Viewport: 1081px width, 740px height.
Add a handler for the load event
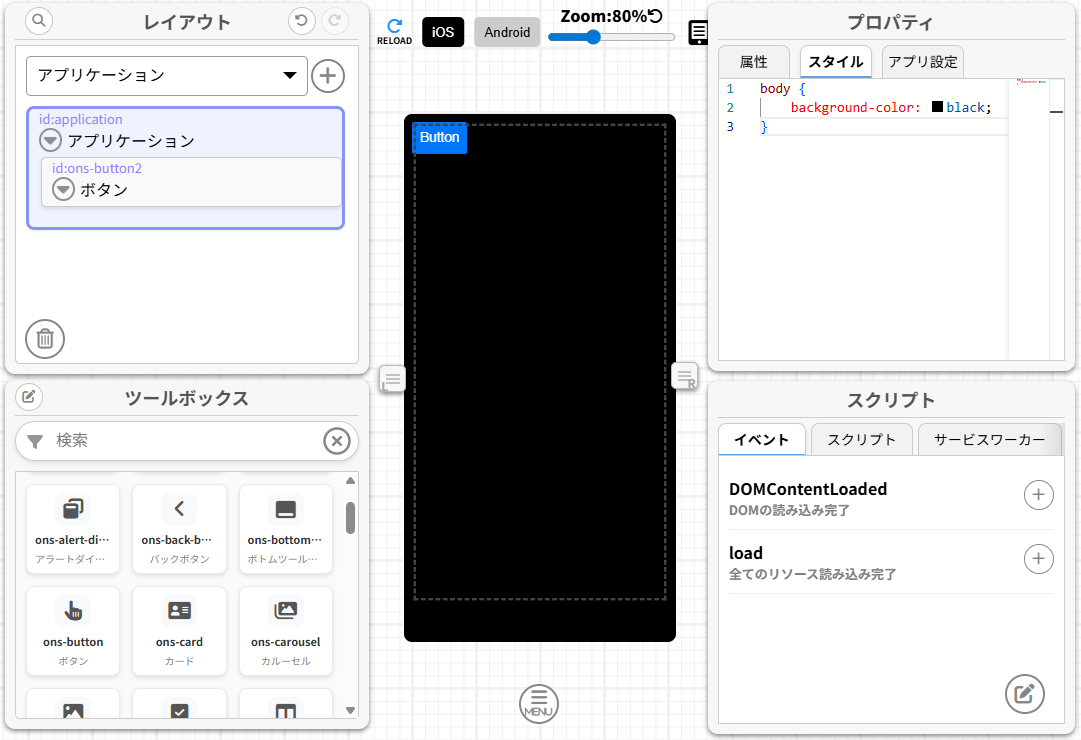tap(1038, 559)
